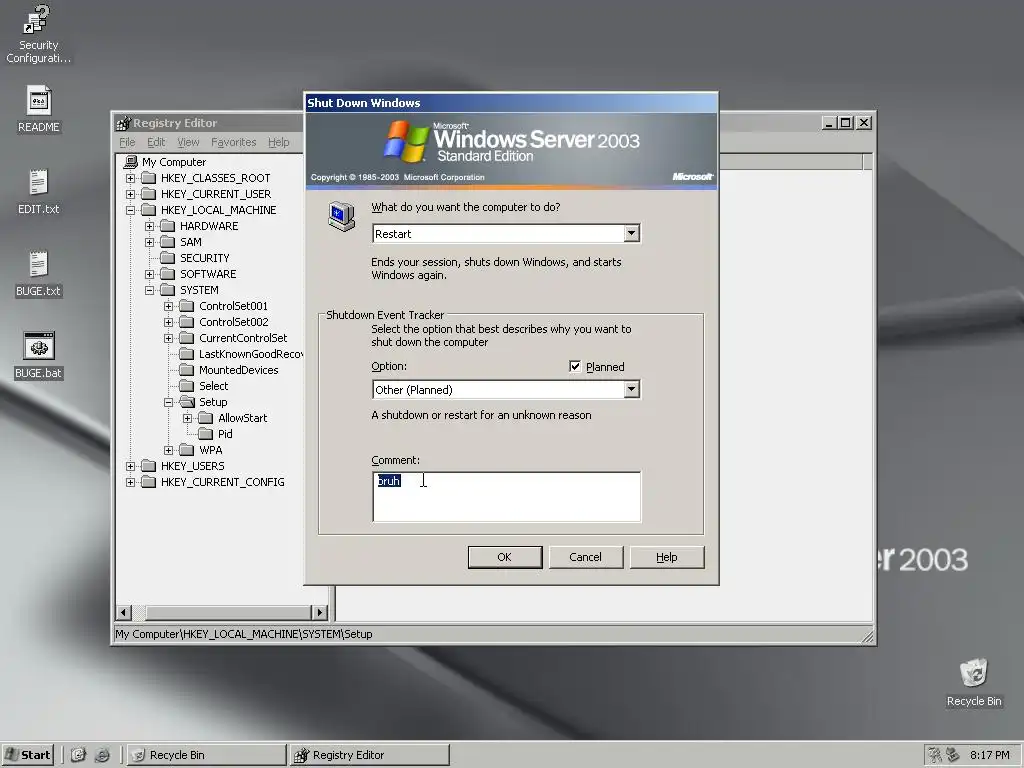Open the Option dropdown showing Other (Planned)
The height and width of the screenshot is (768, 1024).
(x=631, y=390)
